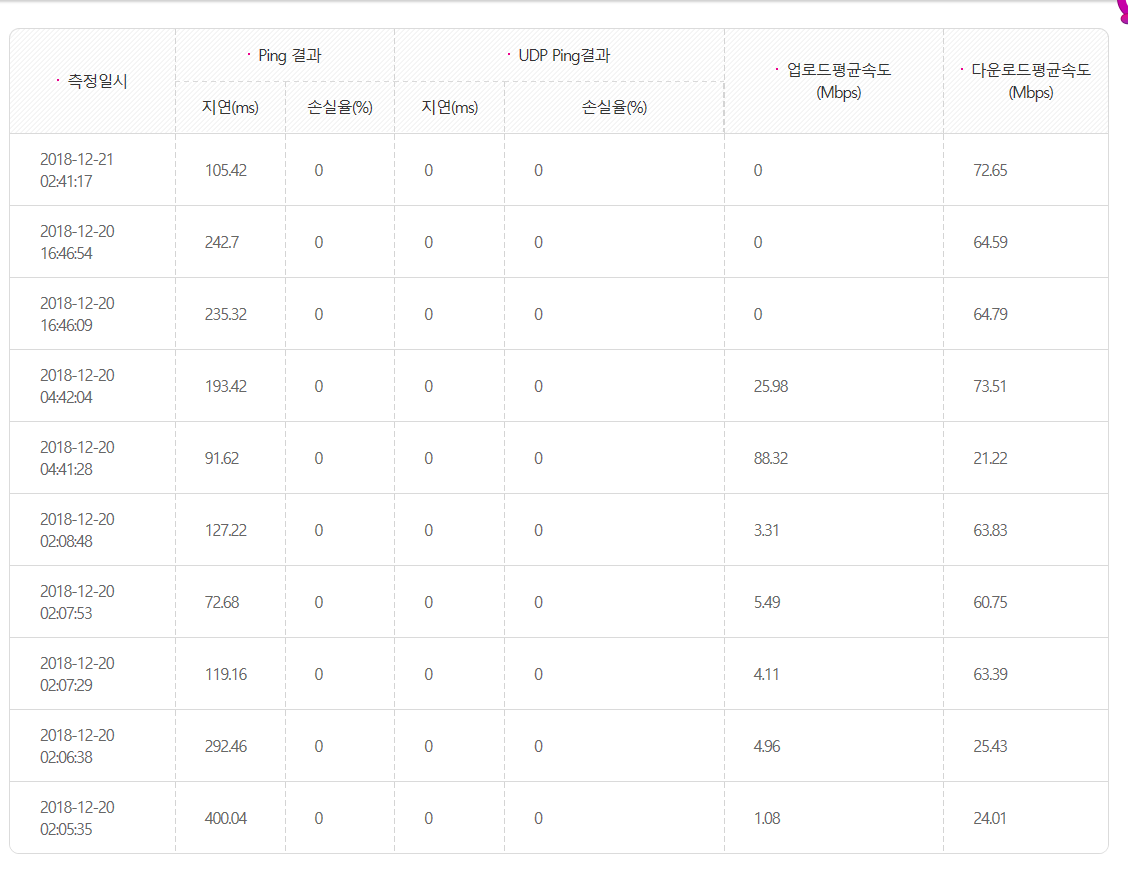Select the 88.32 upload speed cell
Image resolution: width=1128 pixels, height=869 pixels.
[771, 458]
